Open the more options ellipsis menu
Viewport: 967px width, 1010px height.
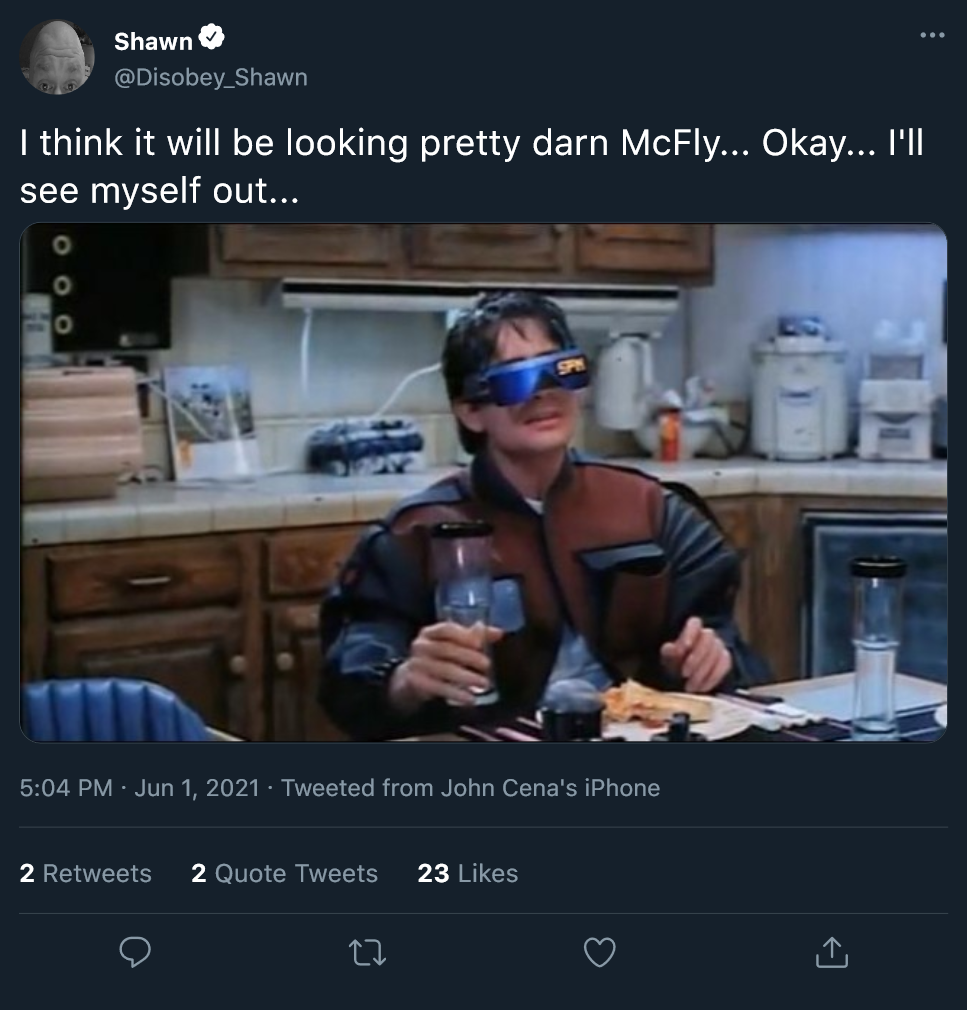tap(931, 35)
